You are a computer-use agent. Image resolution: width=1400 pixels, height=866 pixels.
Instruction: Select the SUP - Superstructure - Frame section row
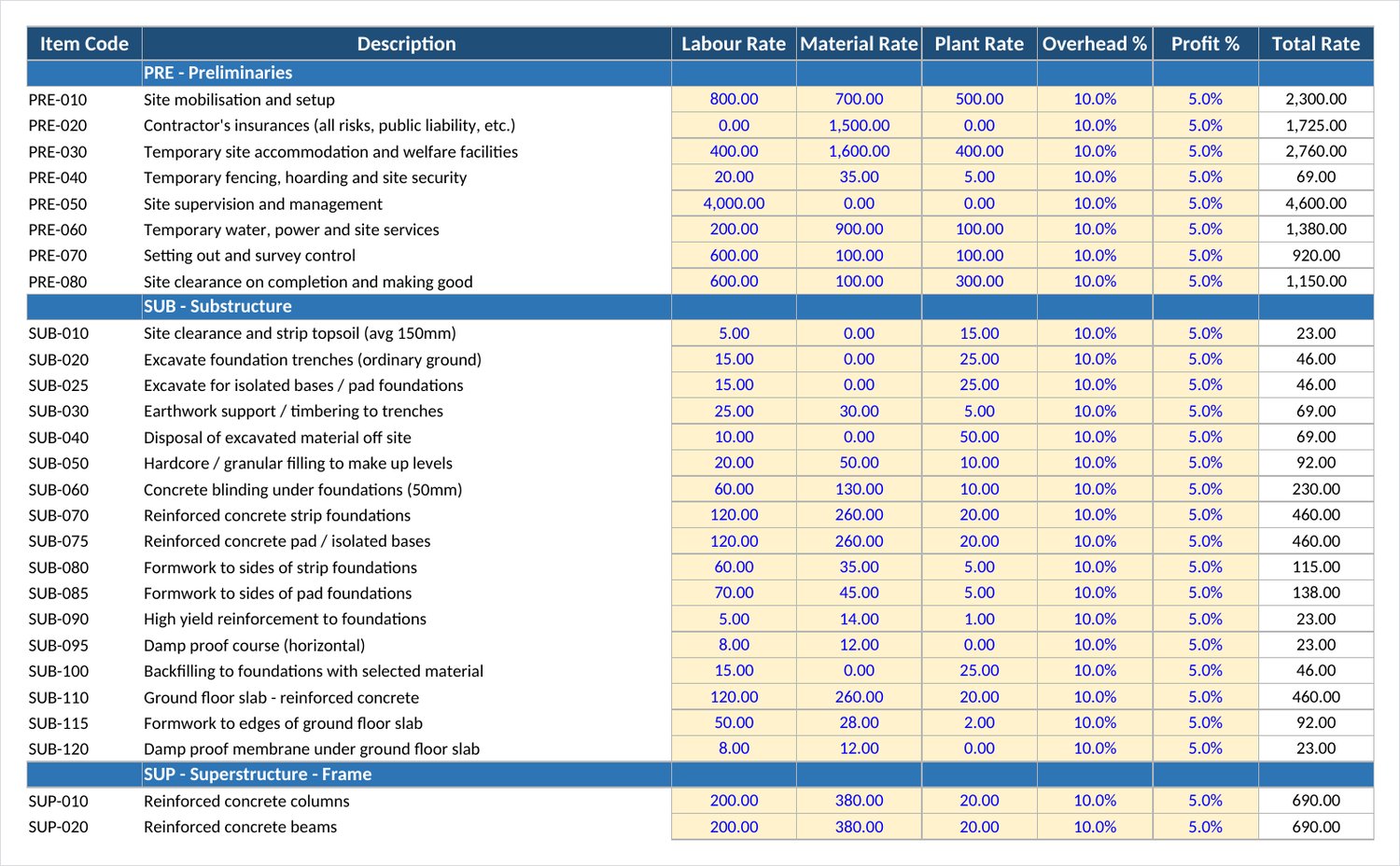pos(700,775)
